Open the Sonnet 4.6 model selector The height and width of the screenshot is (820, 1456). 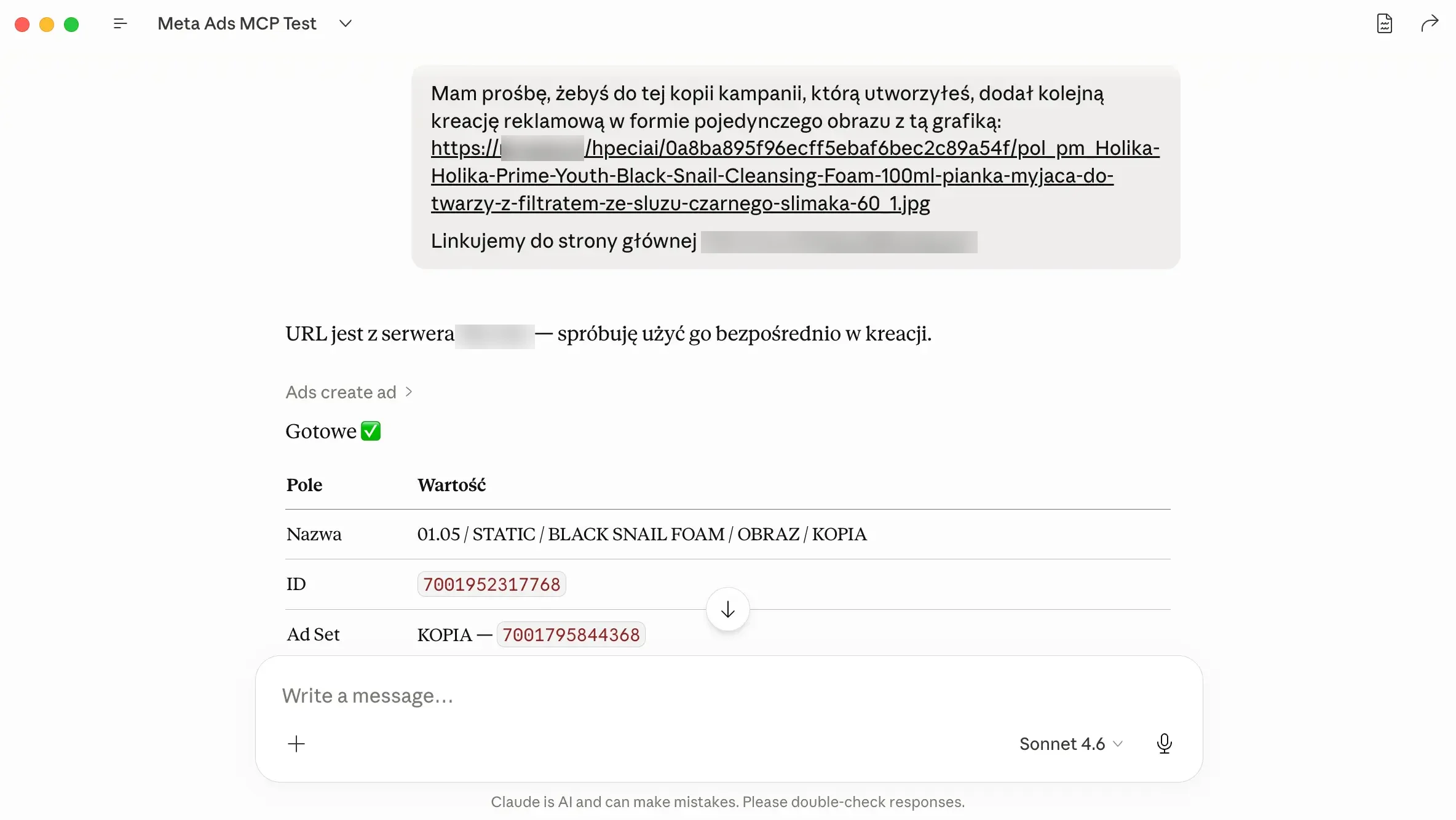click(x=1070, y=744)
